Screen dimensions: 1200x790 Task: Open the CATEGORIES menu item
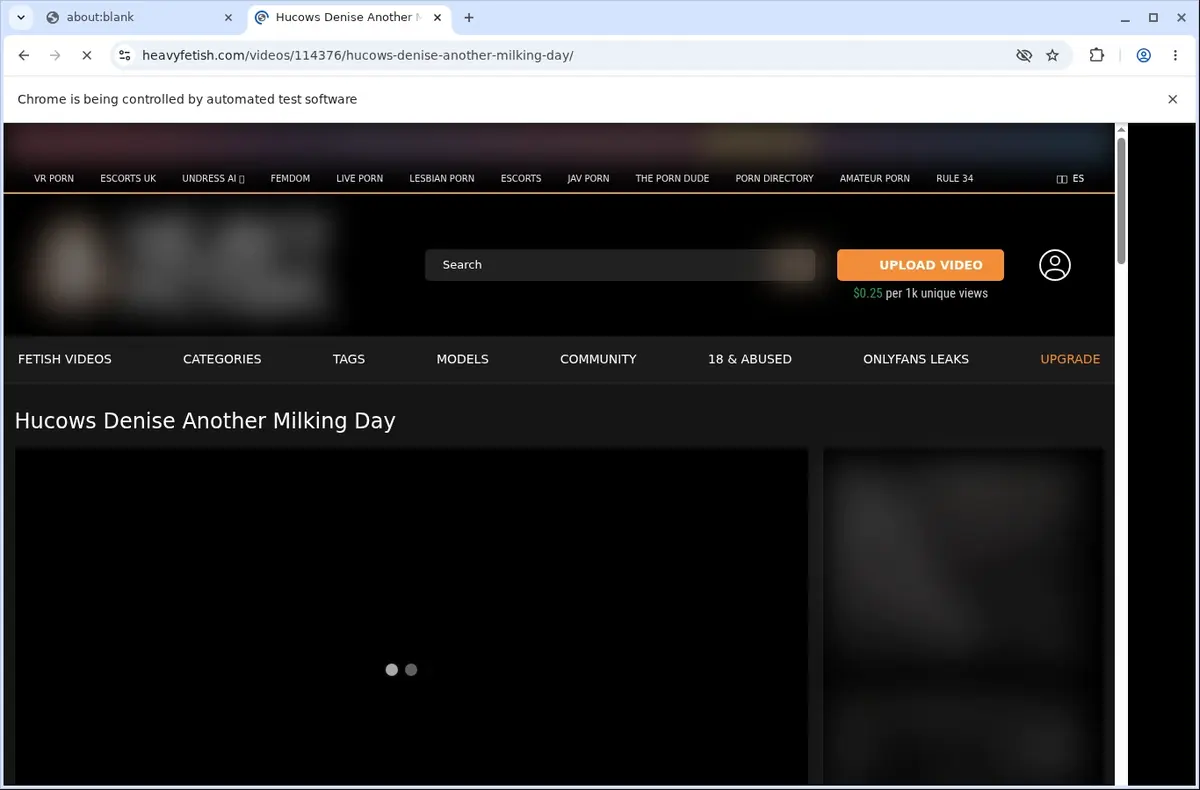pos(222,359)
